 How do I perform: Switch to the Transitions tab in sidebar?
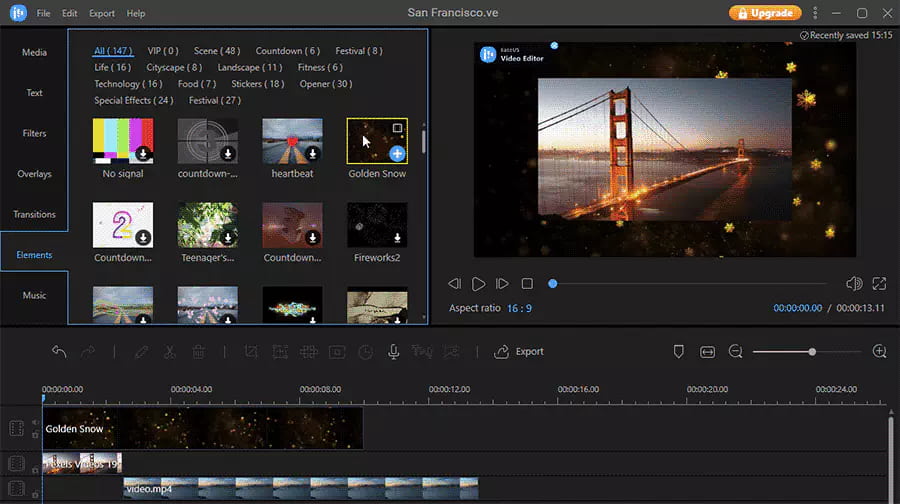pos(34,214)
